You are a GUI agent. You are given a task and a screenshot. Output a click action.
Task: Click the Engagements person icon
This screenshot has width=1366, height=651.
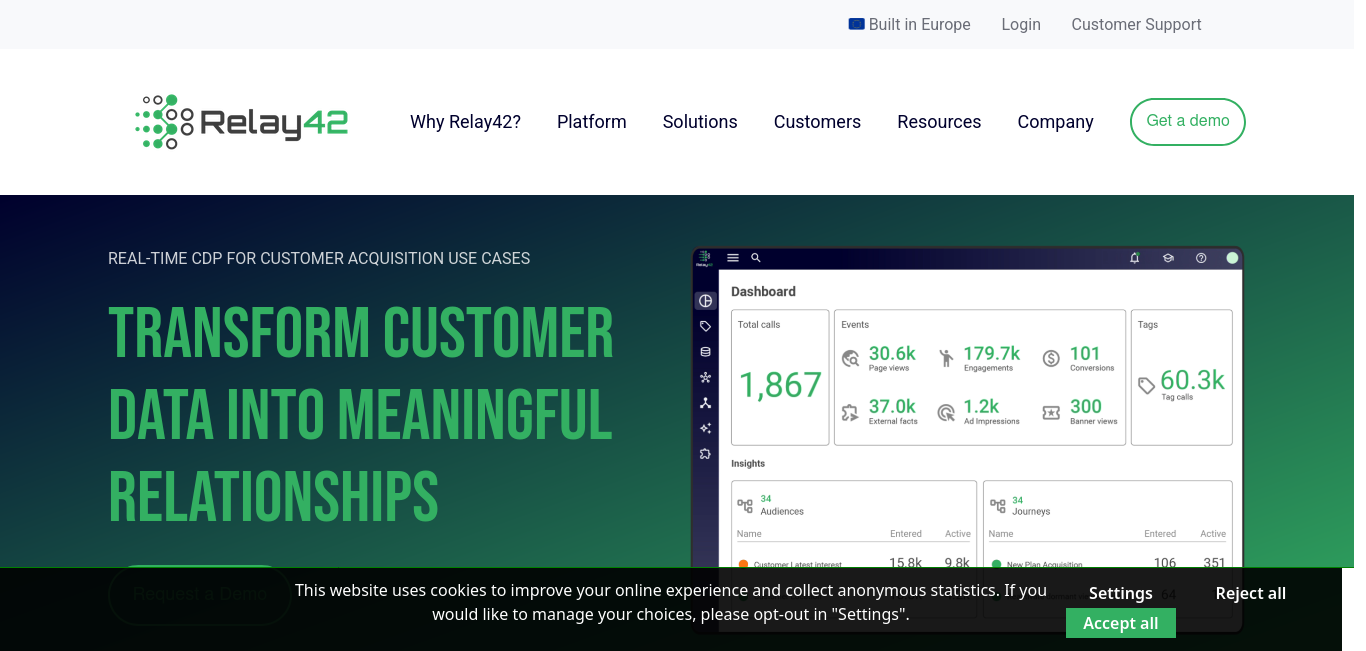(946, 358)
